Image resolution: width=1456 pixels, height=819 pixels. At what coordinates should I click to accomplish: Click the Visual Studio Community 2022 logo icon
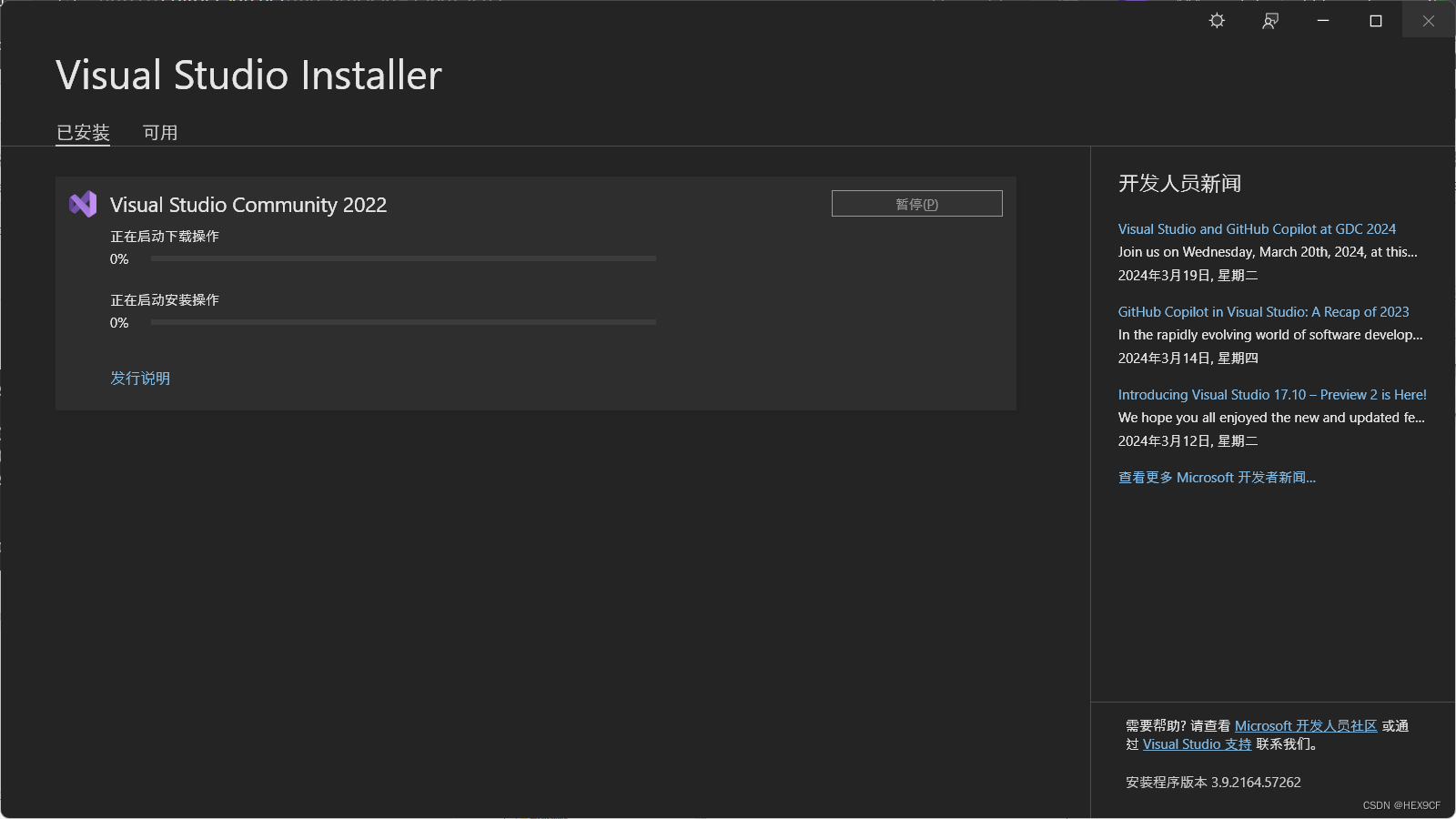(x=83, y=204)
